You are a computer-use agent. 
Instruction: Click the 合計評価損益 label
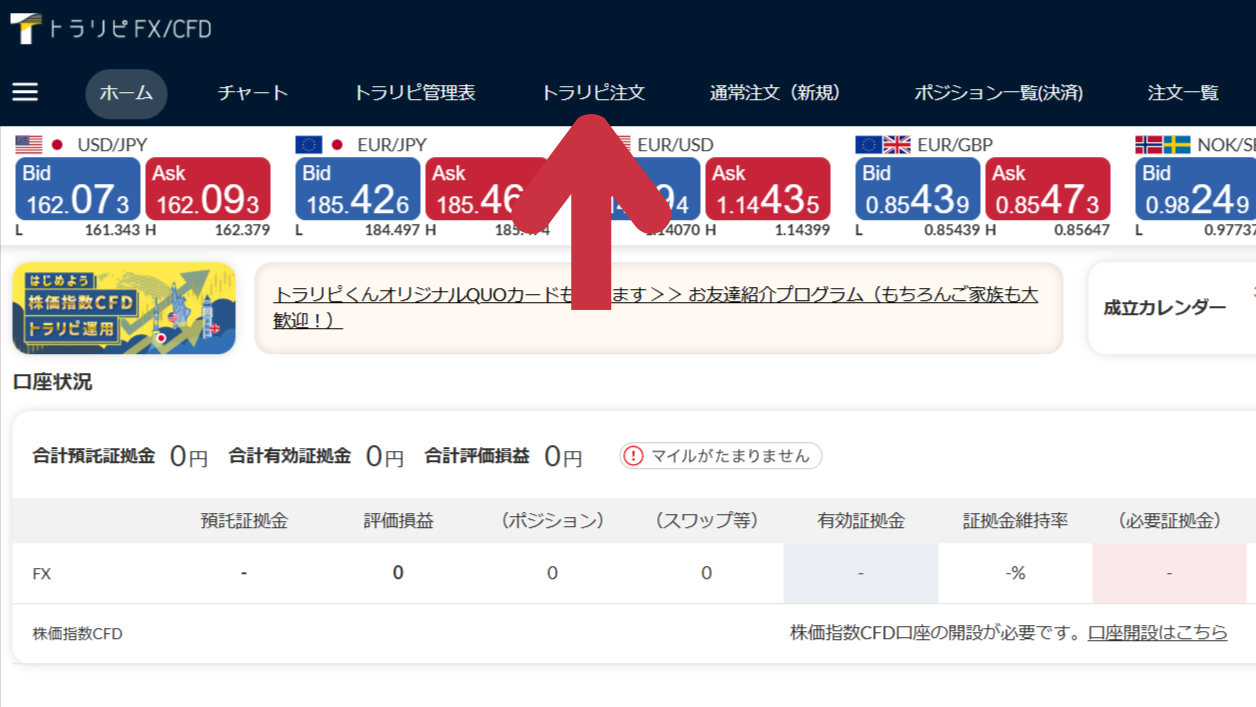pos(477,456)
